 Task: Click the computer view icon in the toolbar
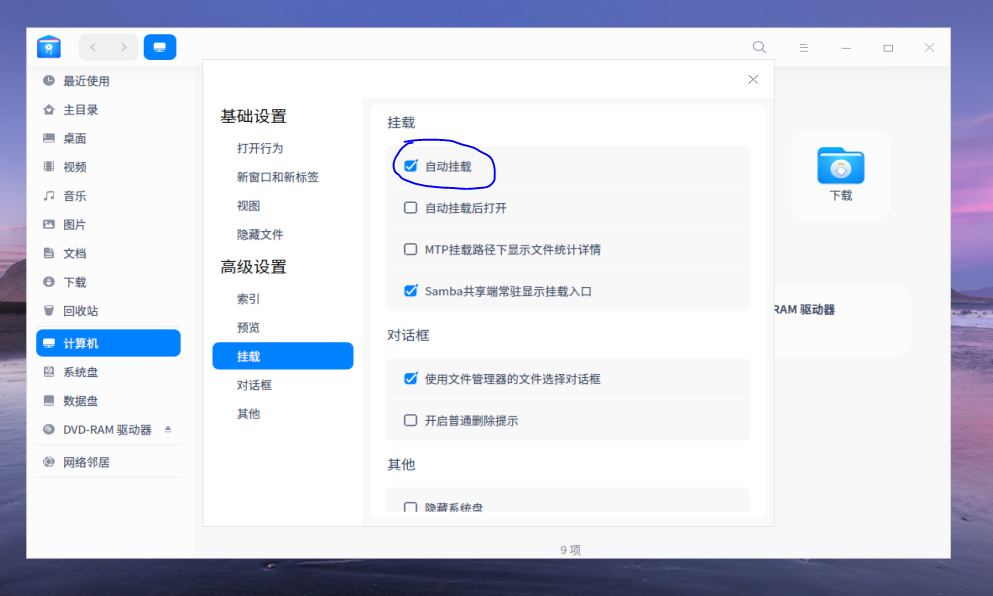(x=159, y=46)
